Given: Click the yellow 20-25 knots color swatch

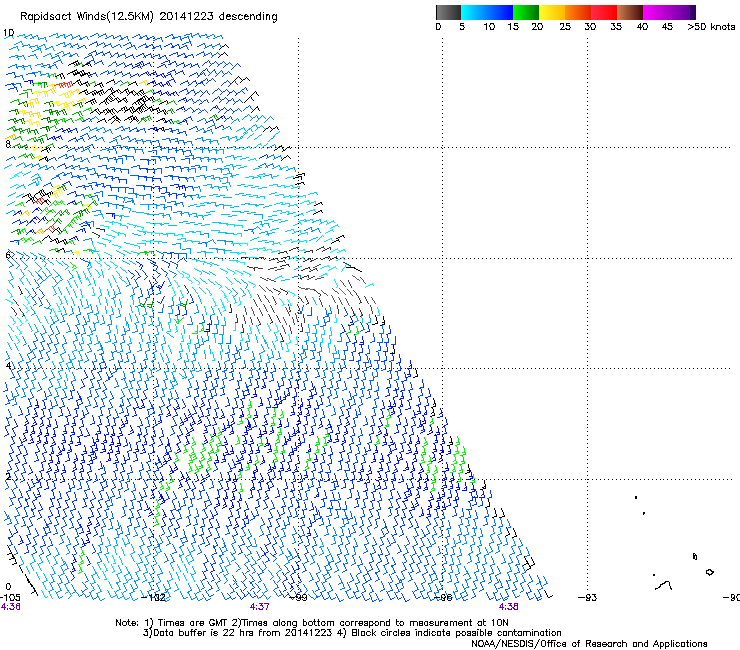Looking at the screenshot, I should click(x=552, y=12).
